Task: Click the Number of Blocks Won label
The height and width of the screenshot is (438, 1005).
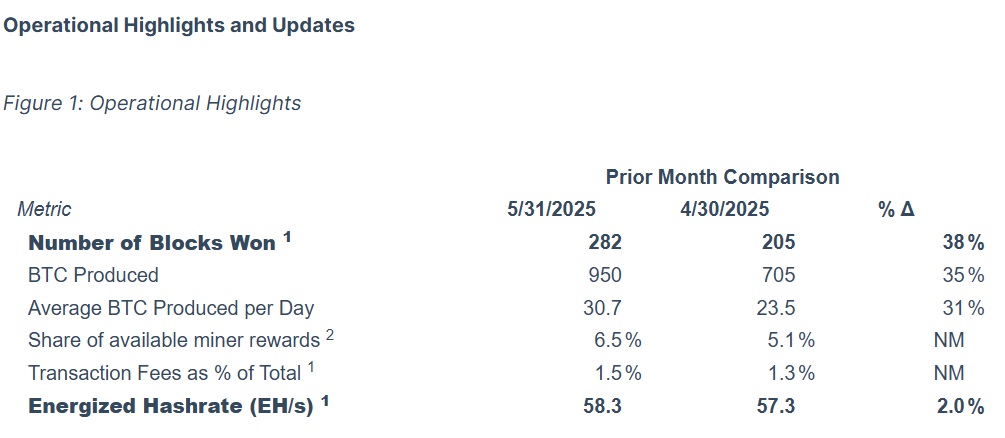Action: (151, 243)
